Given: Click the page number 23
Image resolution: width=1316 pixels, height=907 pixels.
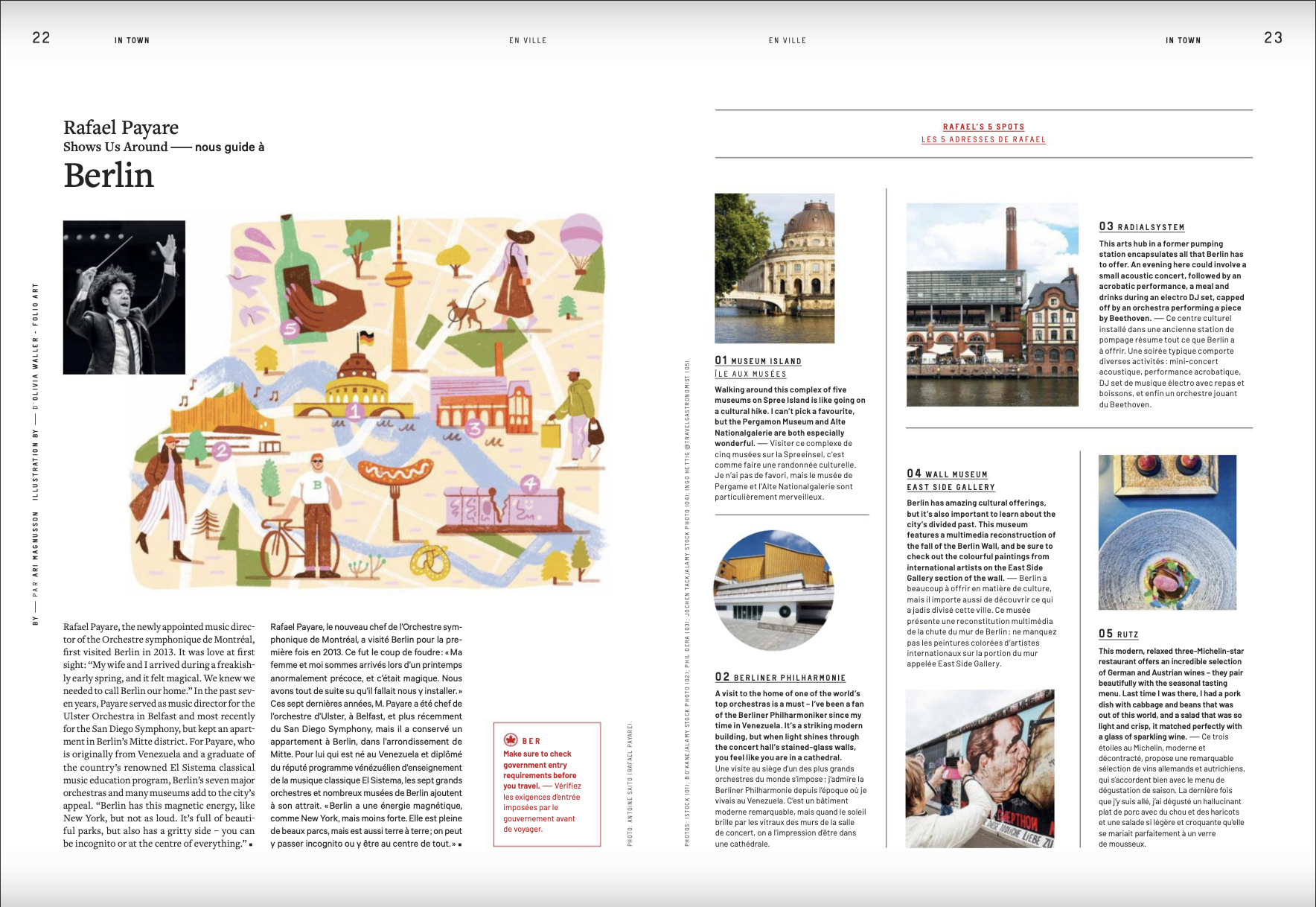Looking at the screenshot, I should tap(1274, 37).
